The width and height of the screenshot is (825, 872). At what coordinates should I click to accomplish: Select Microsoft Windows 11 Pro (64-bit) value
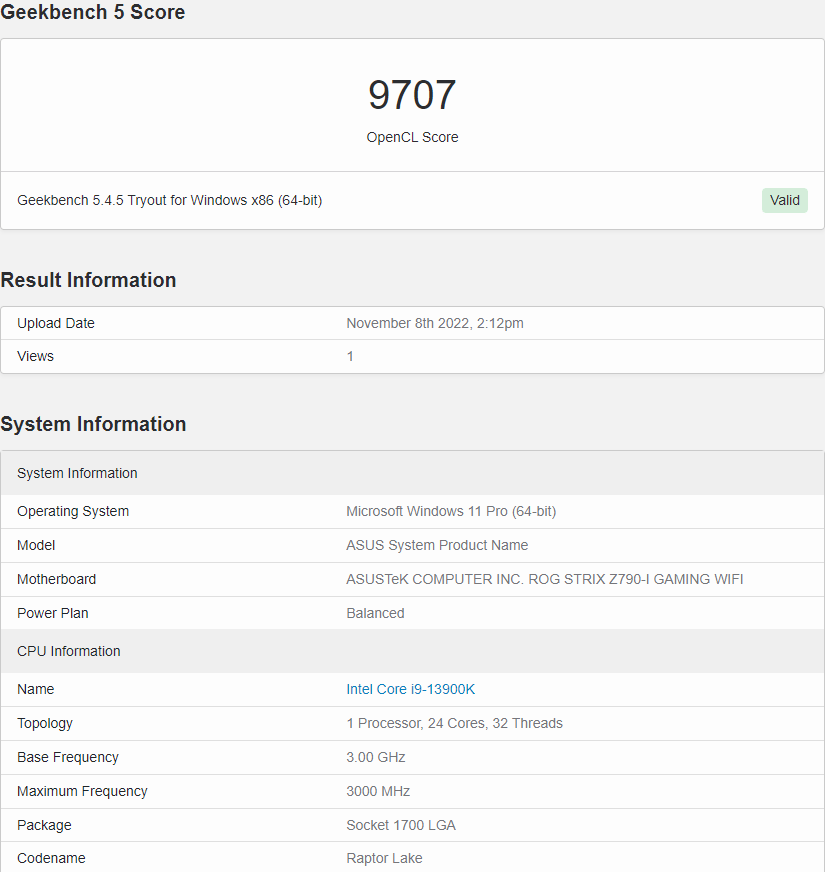(451, 511)
